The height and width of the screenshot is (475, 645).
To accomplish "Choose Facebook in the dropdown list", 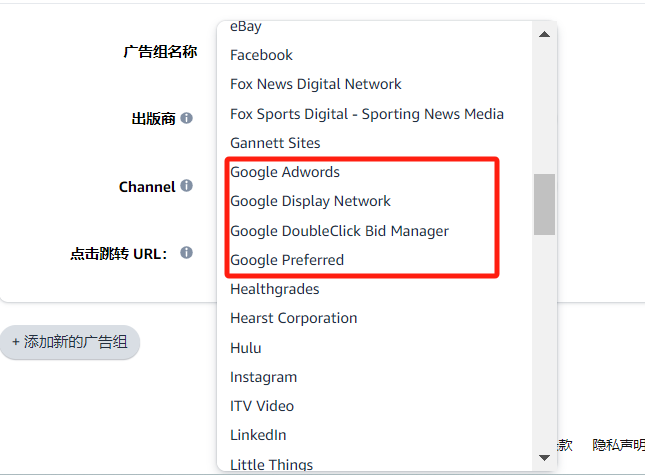I will 261,55.
